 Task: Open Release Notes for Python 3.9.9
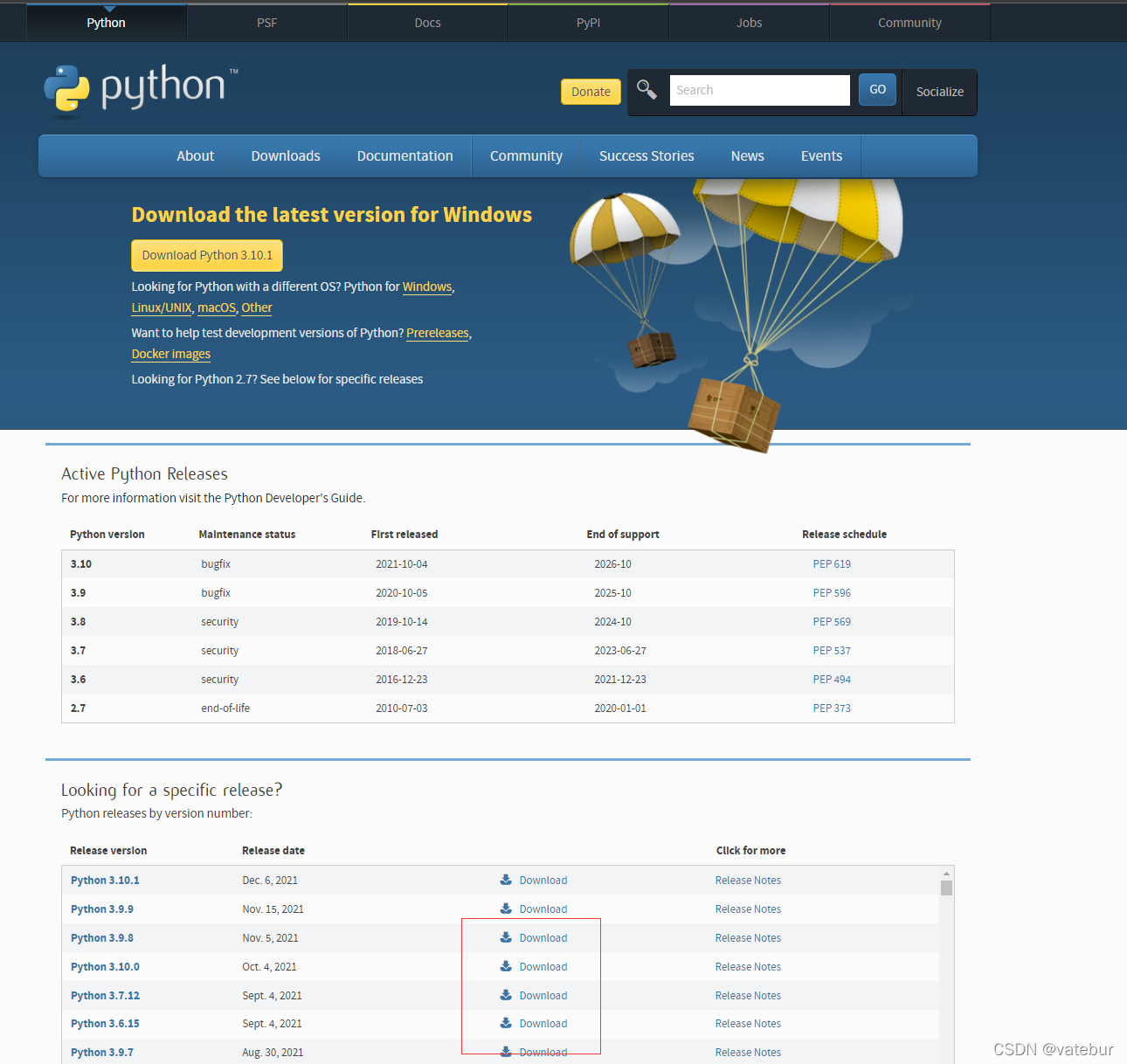pos(748,909)
